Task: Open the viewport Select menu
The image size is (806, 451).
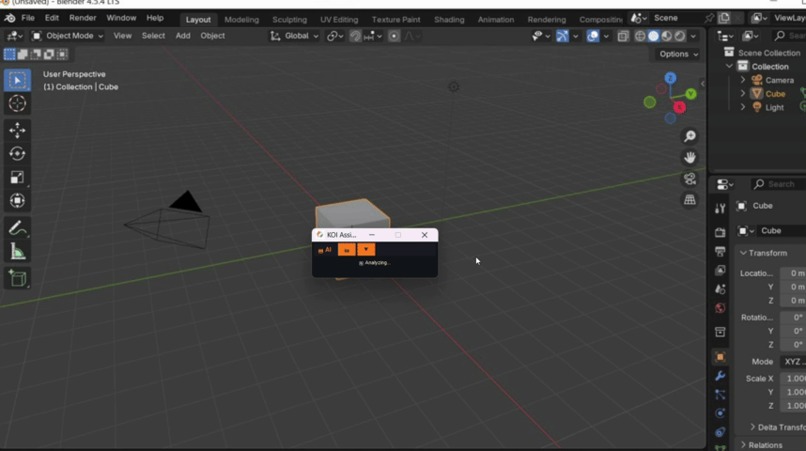Action: coord(153,36)
